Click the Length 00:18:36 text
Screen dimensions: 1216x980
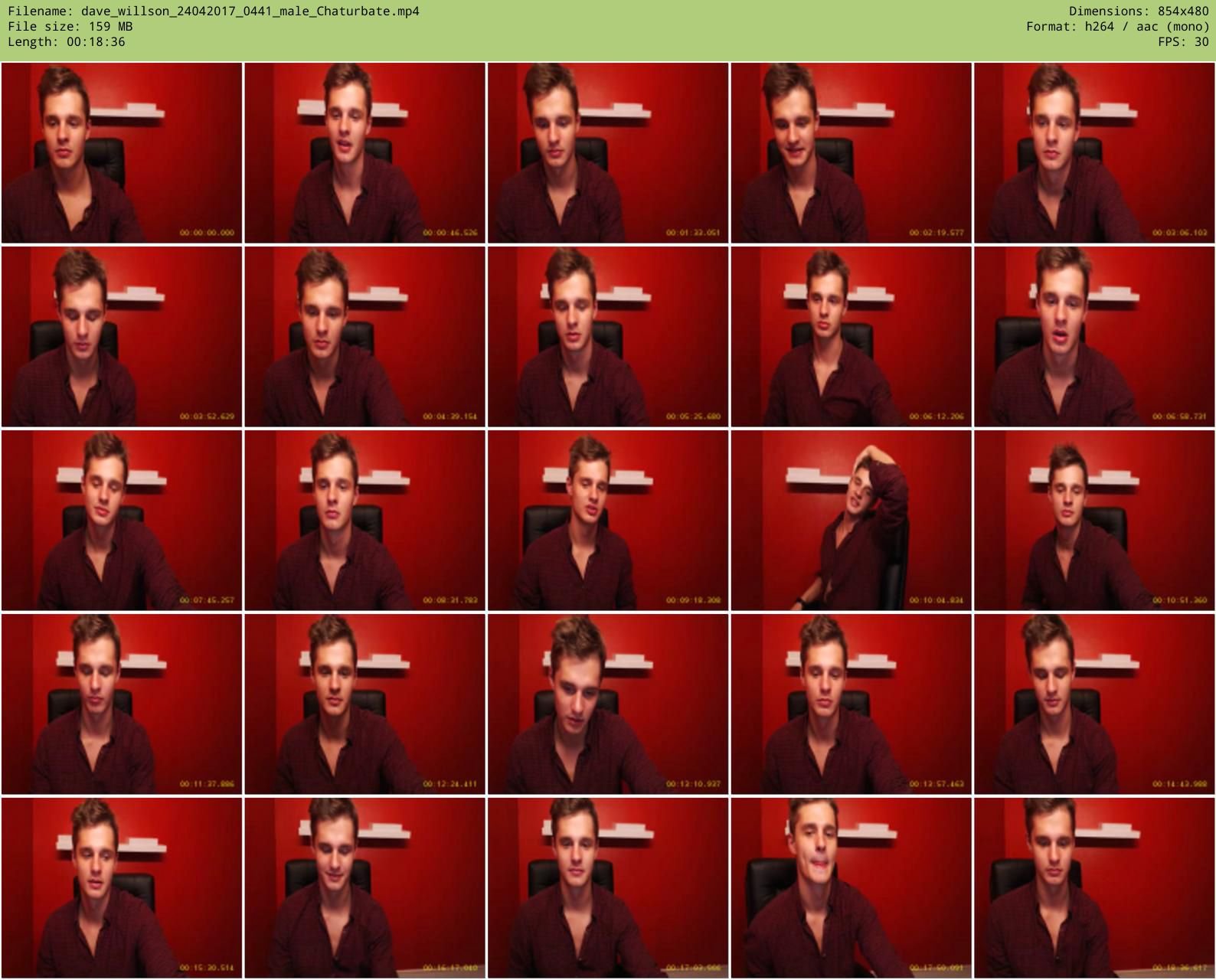coord(67,42)
